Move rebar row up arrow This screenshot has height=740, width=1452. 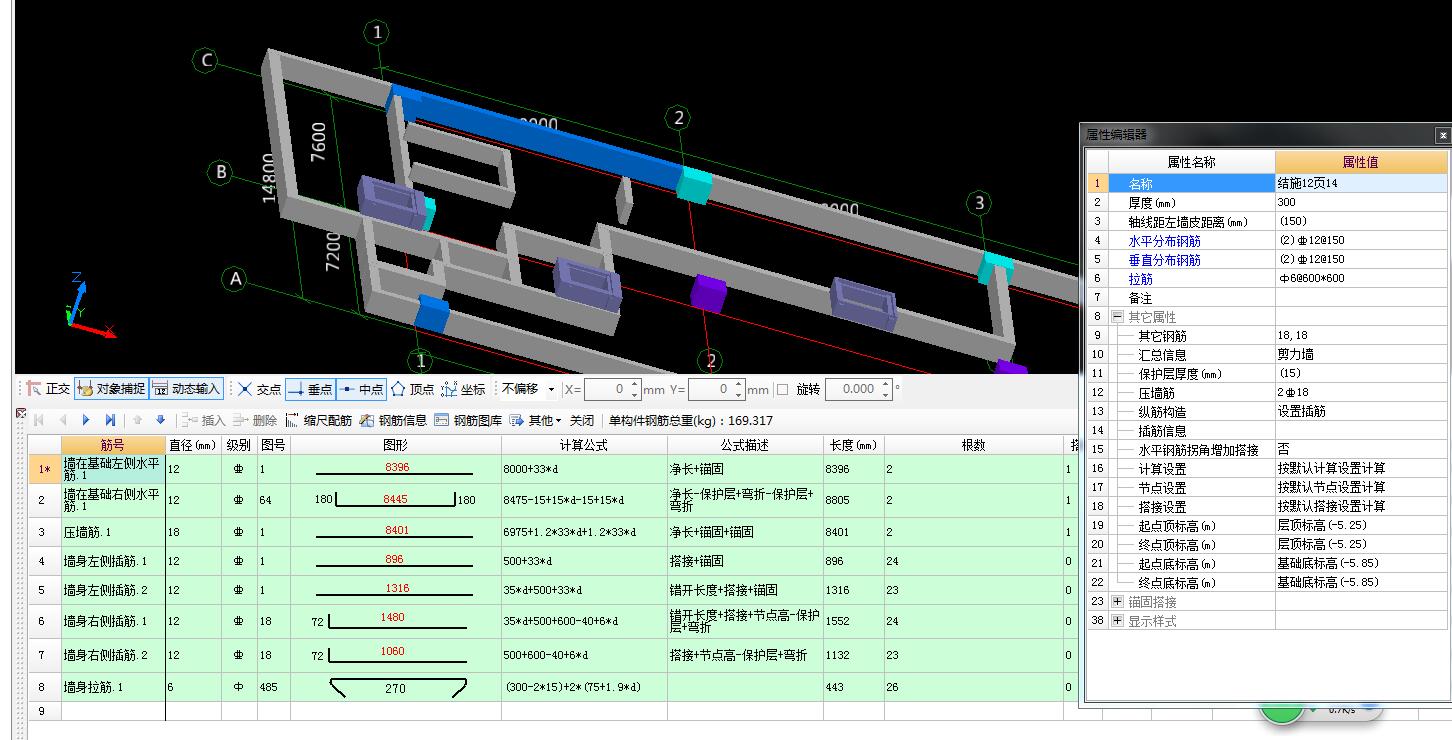tap(138, 420)
